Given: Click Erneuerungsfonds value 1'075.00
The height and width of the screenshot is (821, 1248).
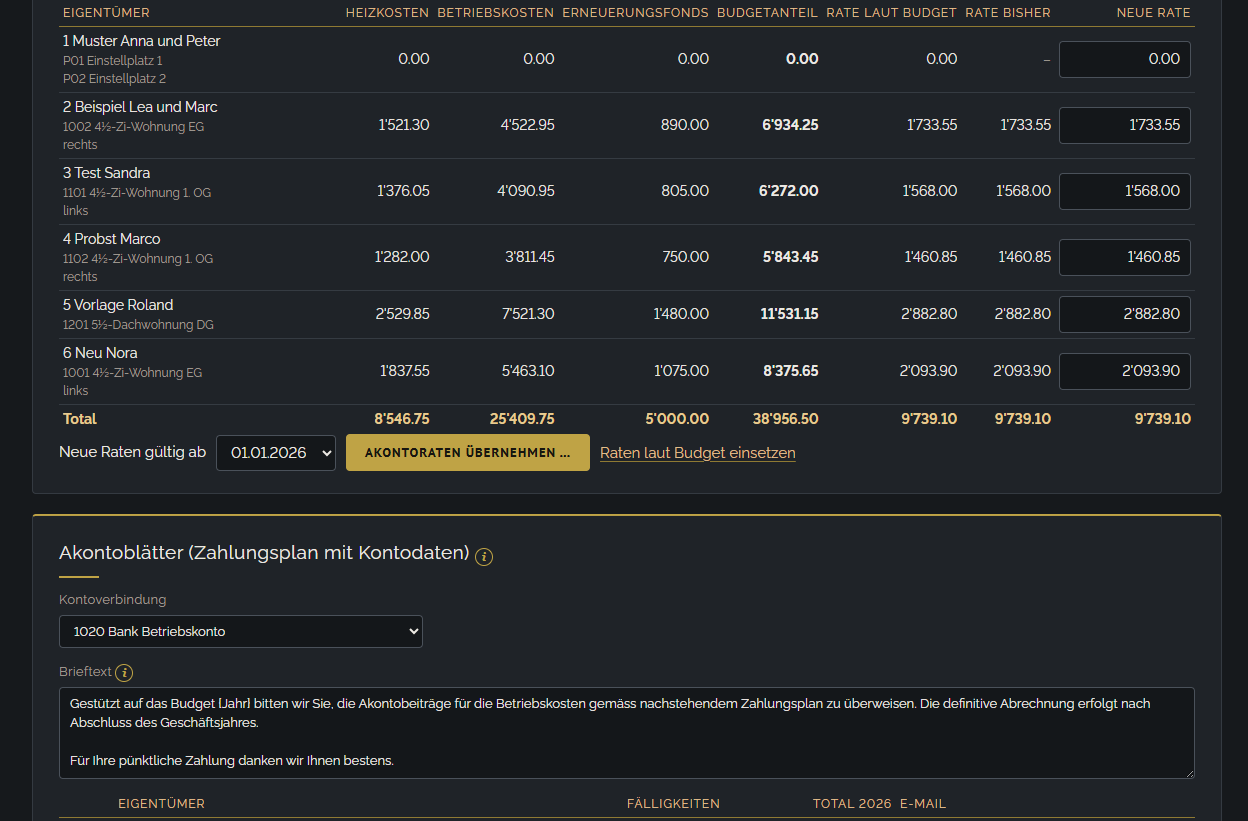Looking at the screenshot, I should [x=682, y=371].
